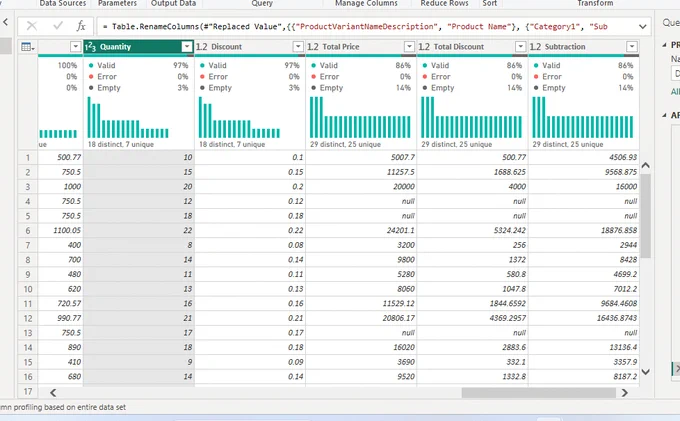This screenshot has height=421, width=680.
Task: Open the Quantity column filter dropdown
Action: click(187, 46)
